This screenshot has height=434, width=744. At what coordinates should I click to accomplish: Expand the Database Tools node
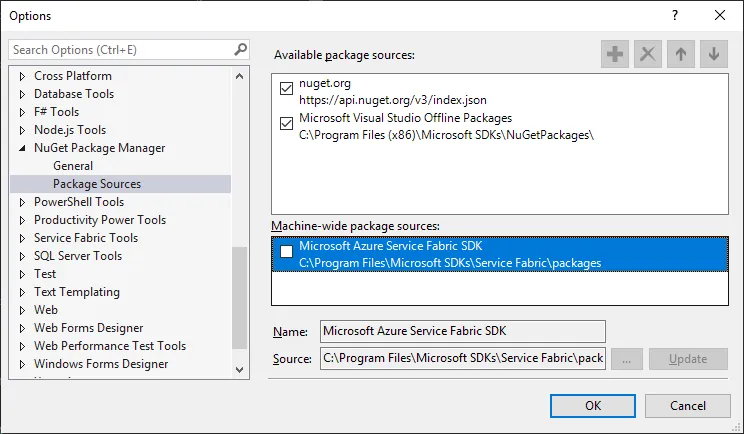22,94
